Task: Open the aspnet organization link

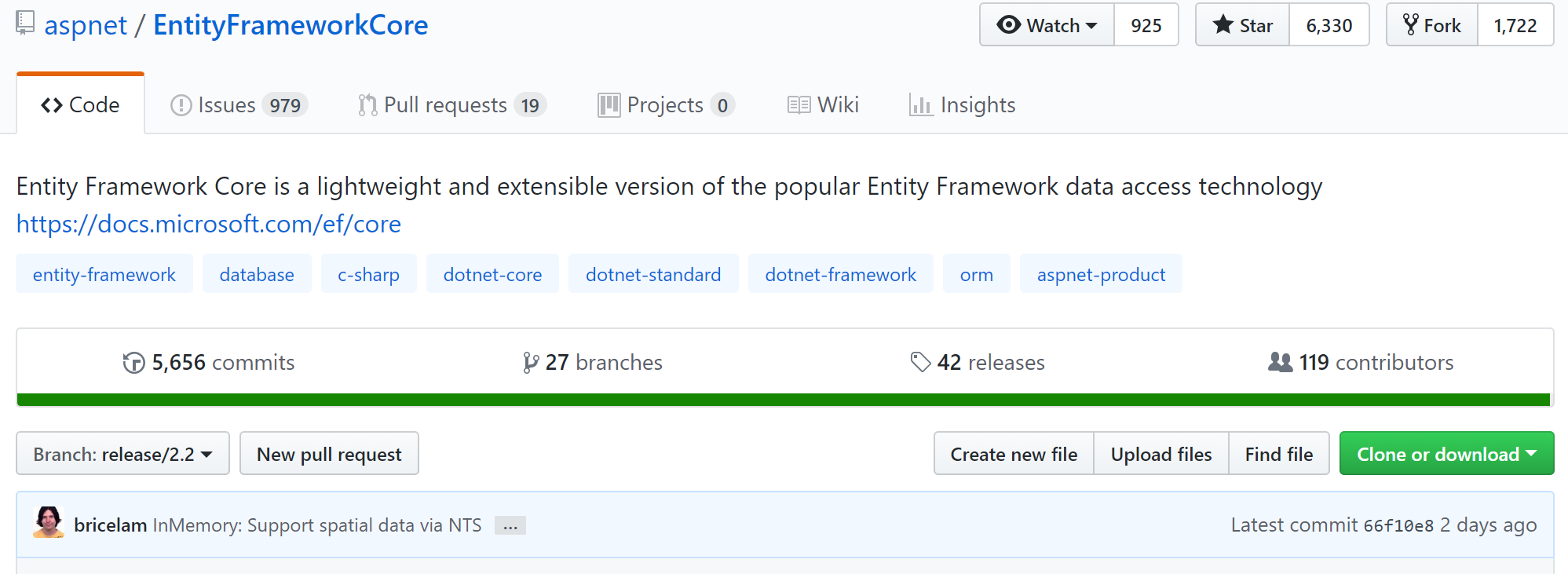Action: tap(86, 25)
